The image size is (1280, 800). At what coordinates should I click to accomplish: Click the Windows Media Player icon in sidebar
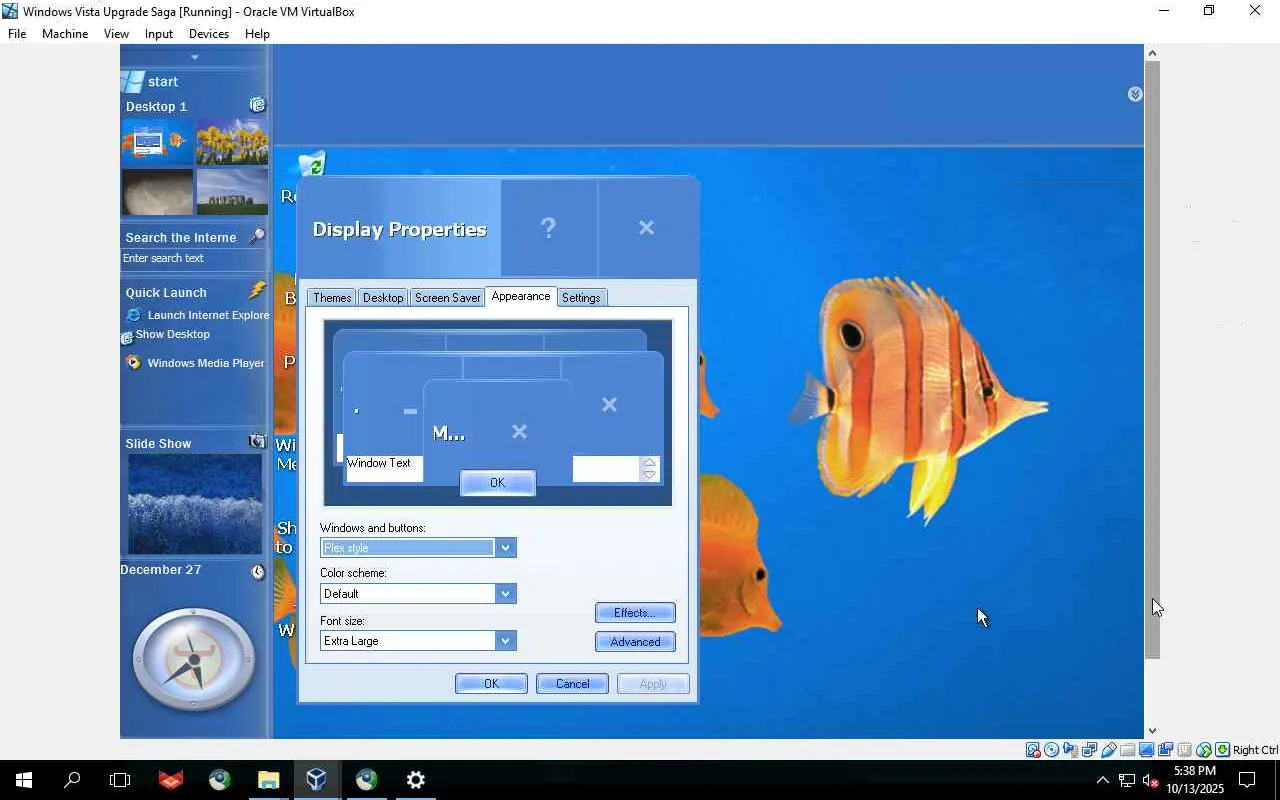click(x=134, y=363)
